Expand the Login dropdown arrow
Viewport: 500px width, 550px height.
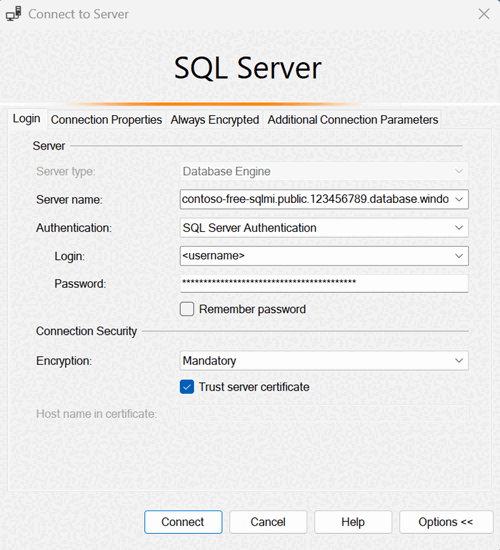click(459, 256)
